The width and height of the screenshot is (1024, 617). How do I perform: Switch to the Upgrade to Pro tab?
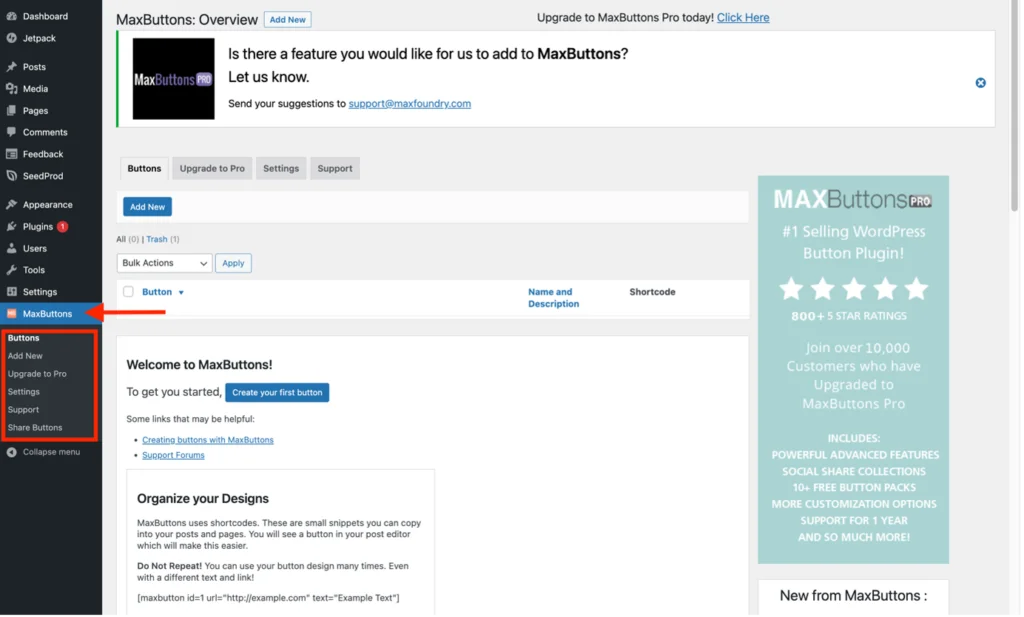tap(213, 168)
